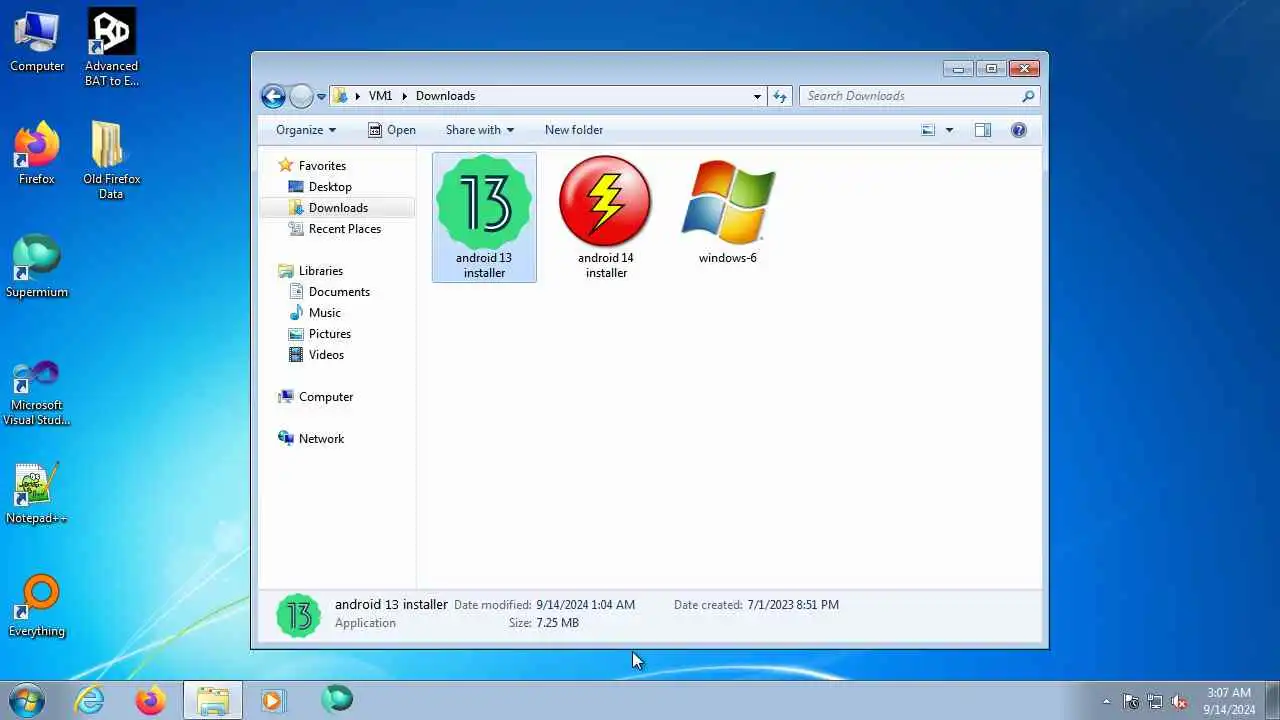Select the Computer desktop icon

click(37, 42)
